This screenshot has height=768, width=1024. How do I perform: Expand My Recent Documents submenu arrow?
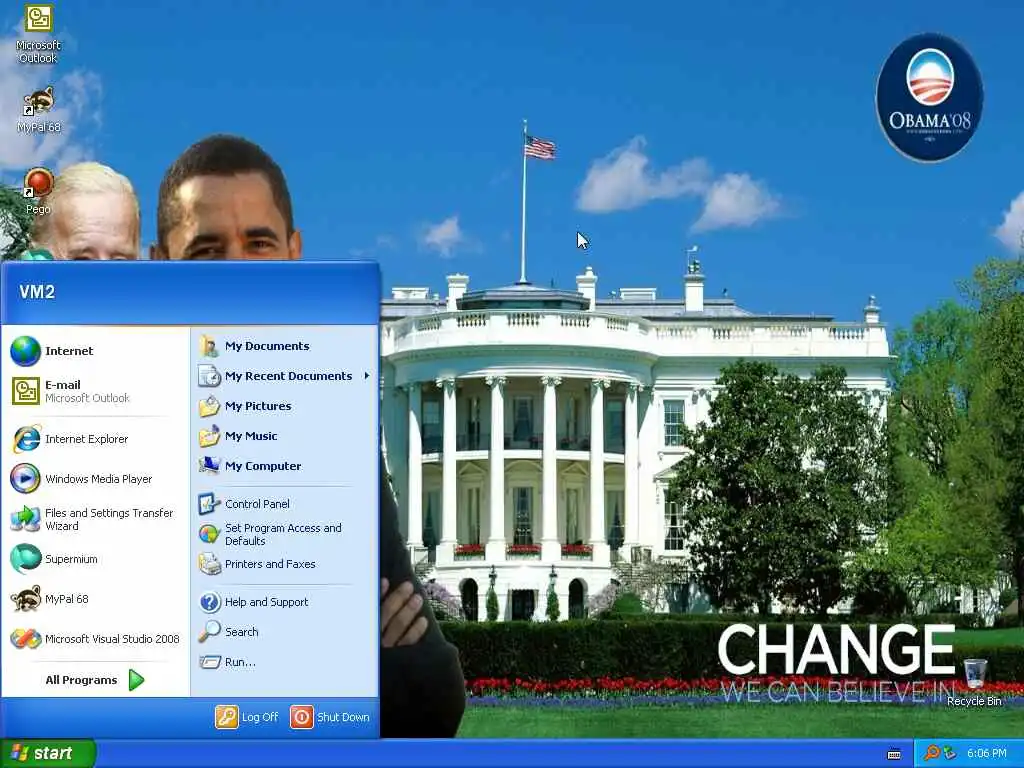click(367, 376)
